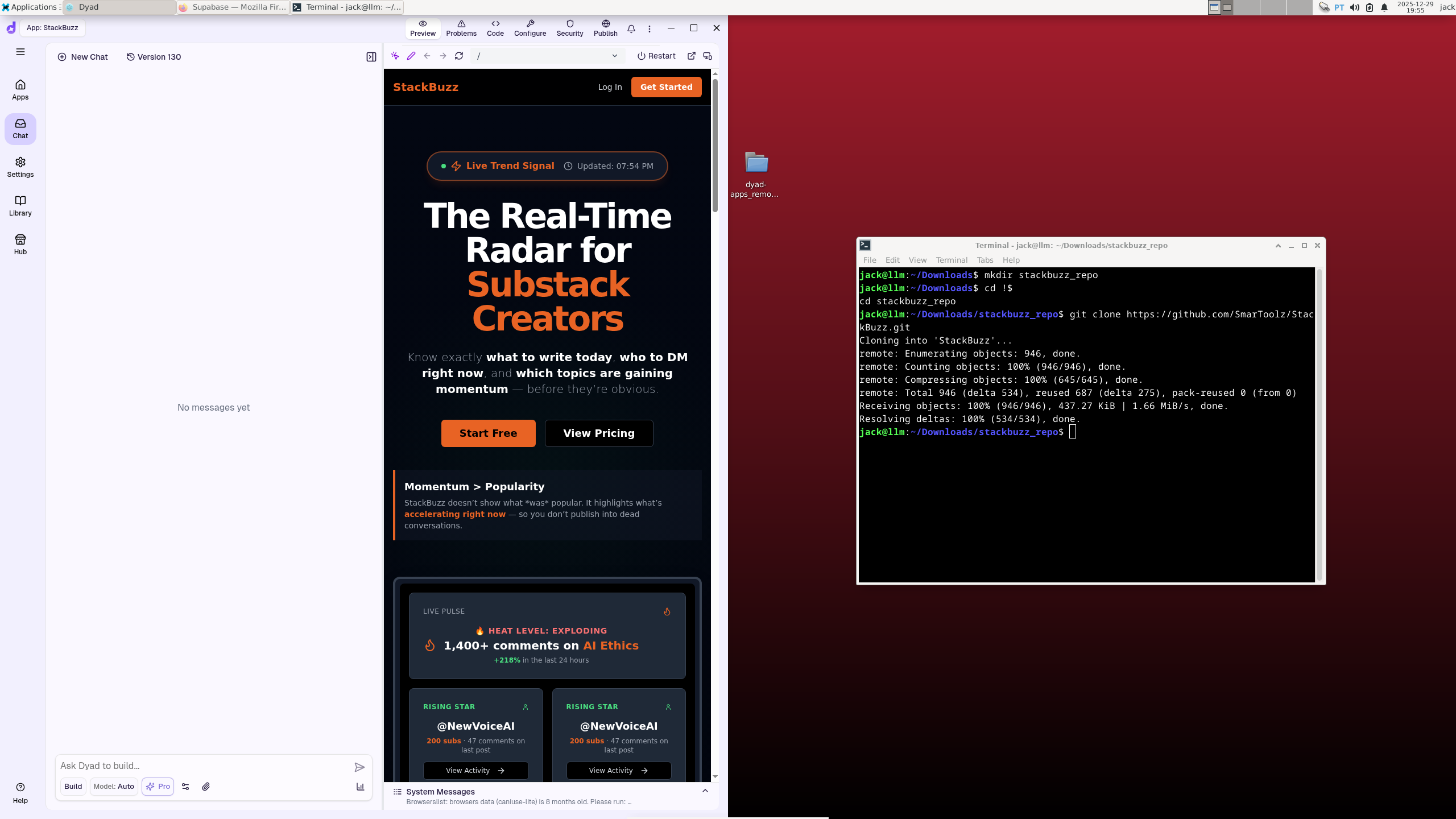Switch to the Security tab
The width and height of the screenshot is (1456, 819).
(x=570, y=28)
